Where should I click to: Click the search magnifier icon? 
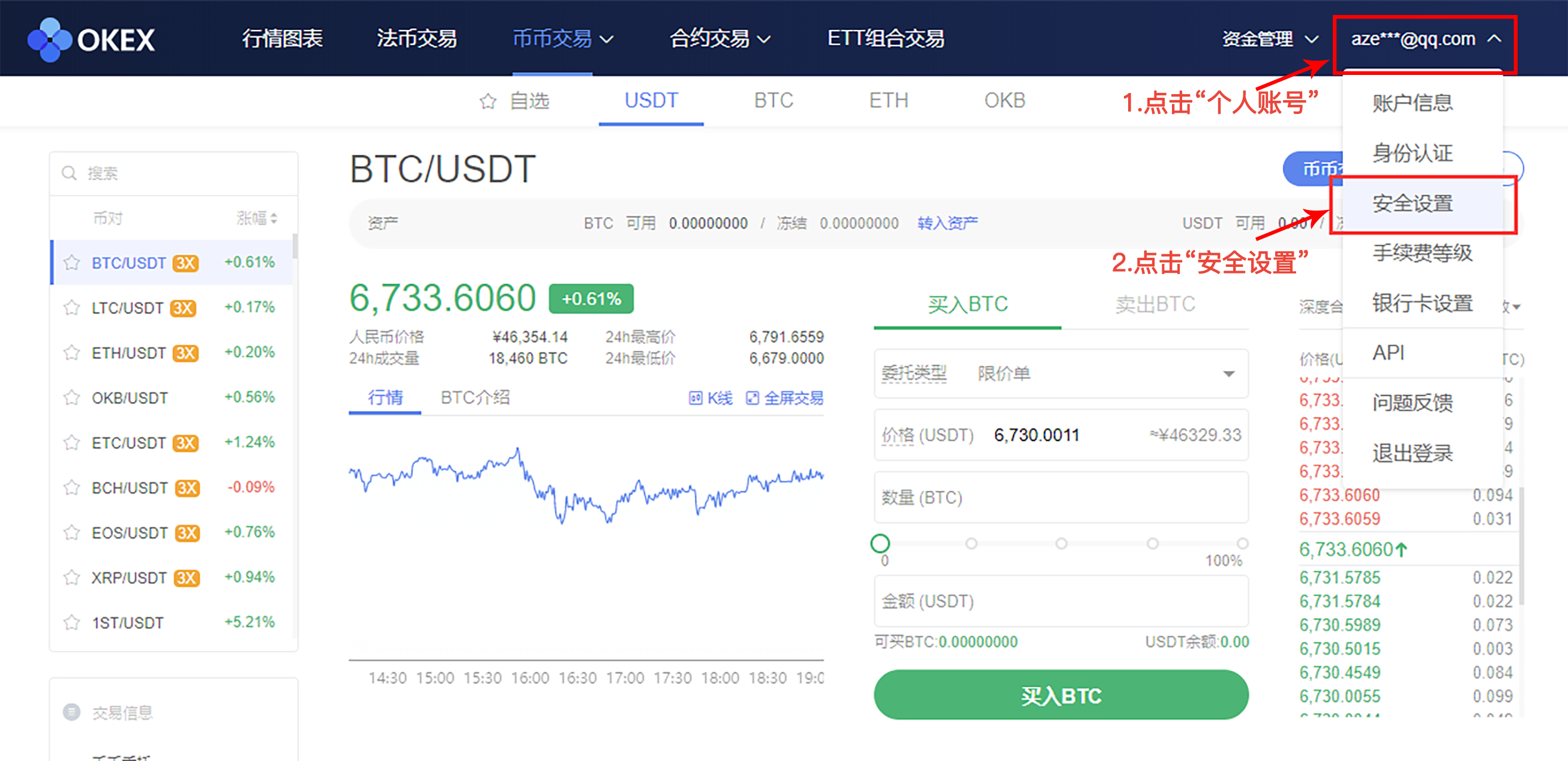70,173
